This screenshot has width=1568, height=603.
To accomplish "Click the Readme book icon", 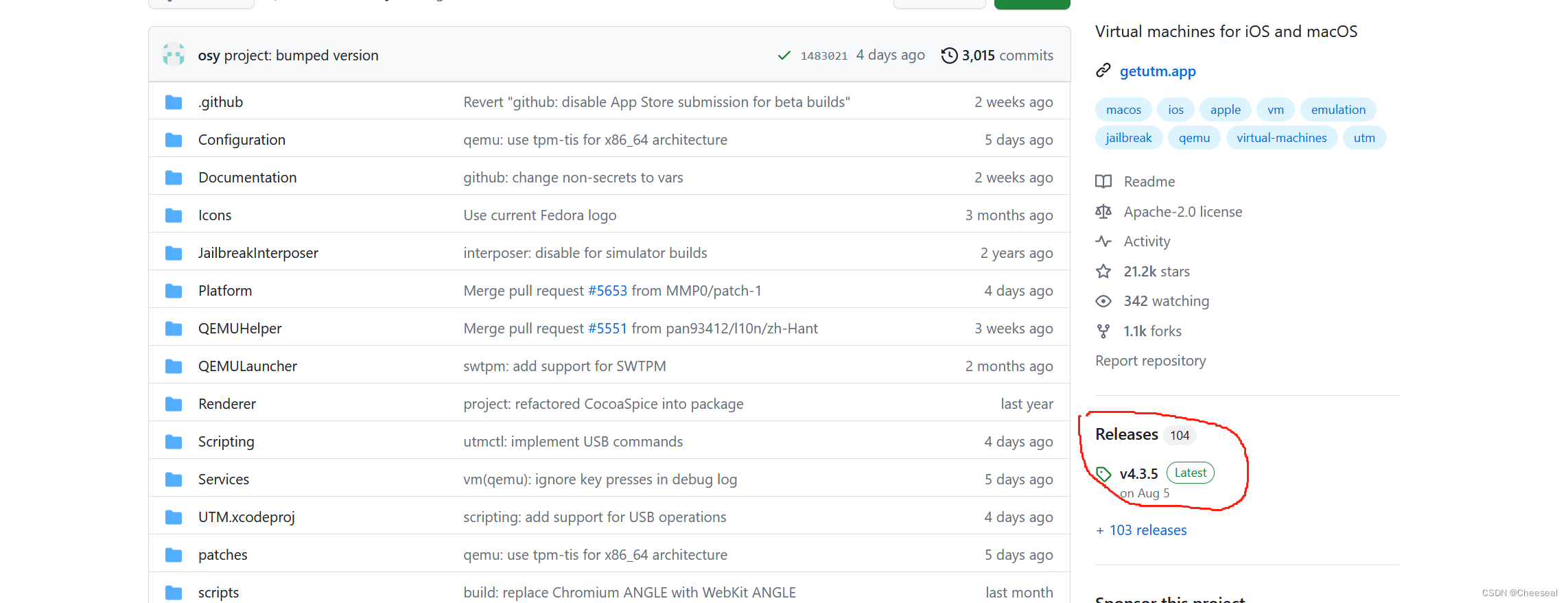I will click(x=1103, y=182).
